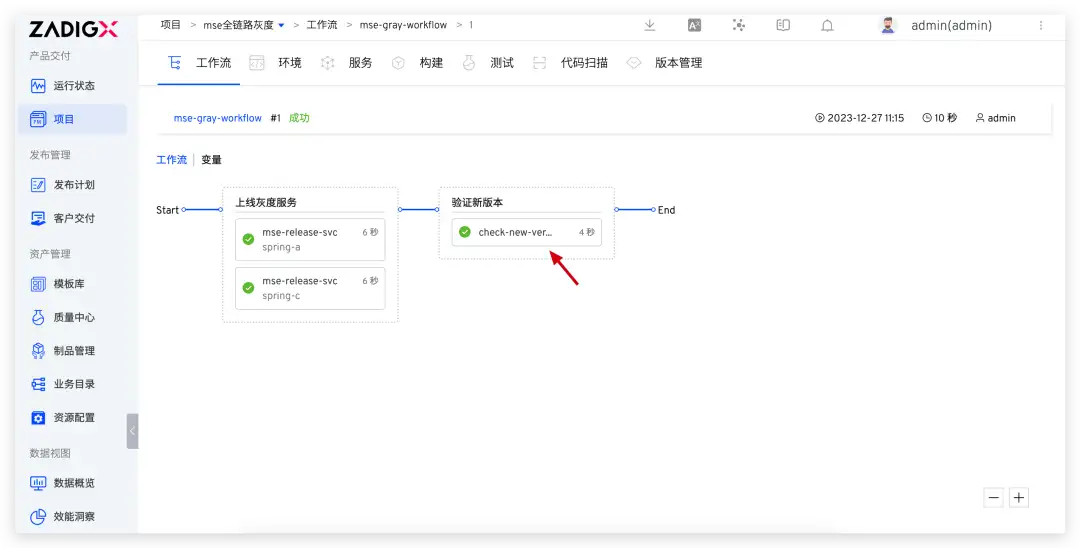Click the 制品管理 icon

[x=39, y=350]
